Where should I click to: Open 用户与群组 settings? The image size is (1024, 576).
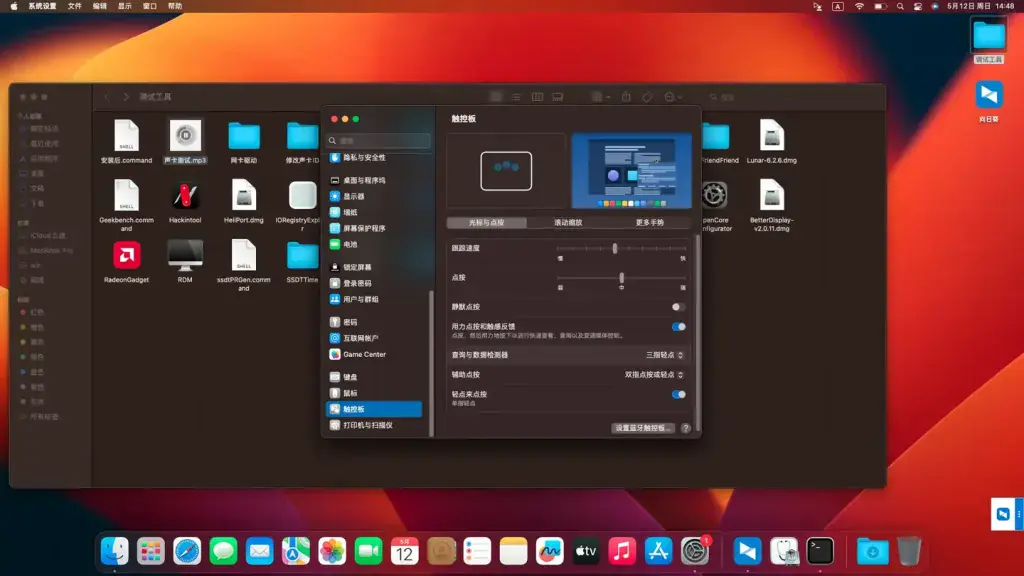[x=374, y=299]
